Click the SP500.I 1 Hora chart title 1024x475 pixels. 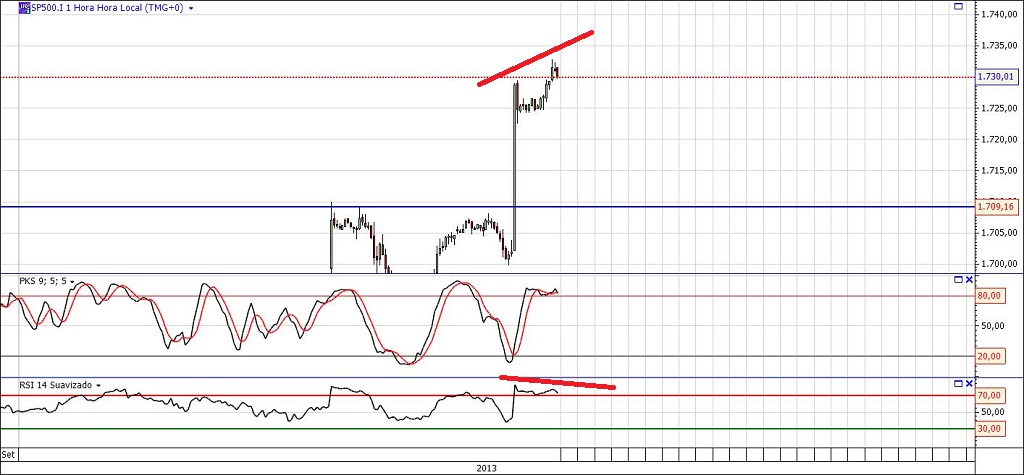[108, 8]
